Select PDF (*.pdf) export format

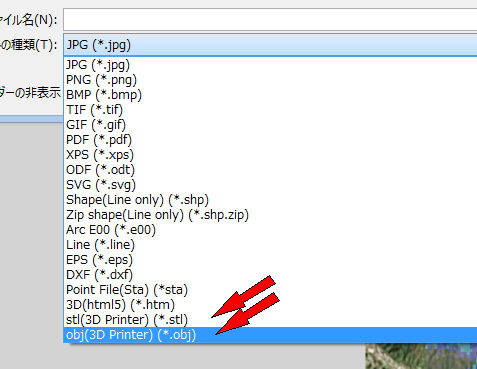pyautogui.click(x=270, y=140)
